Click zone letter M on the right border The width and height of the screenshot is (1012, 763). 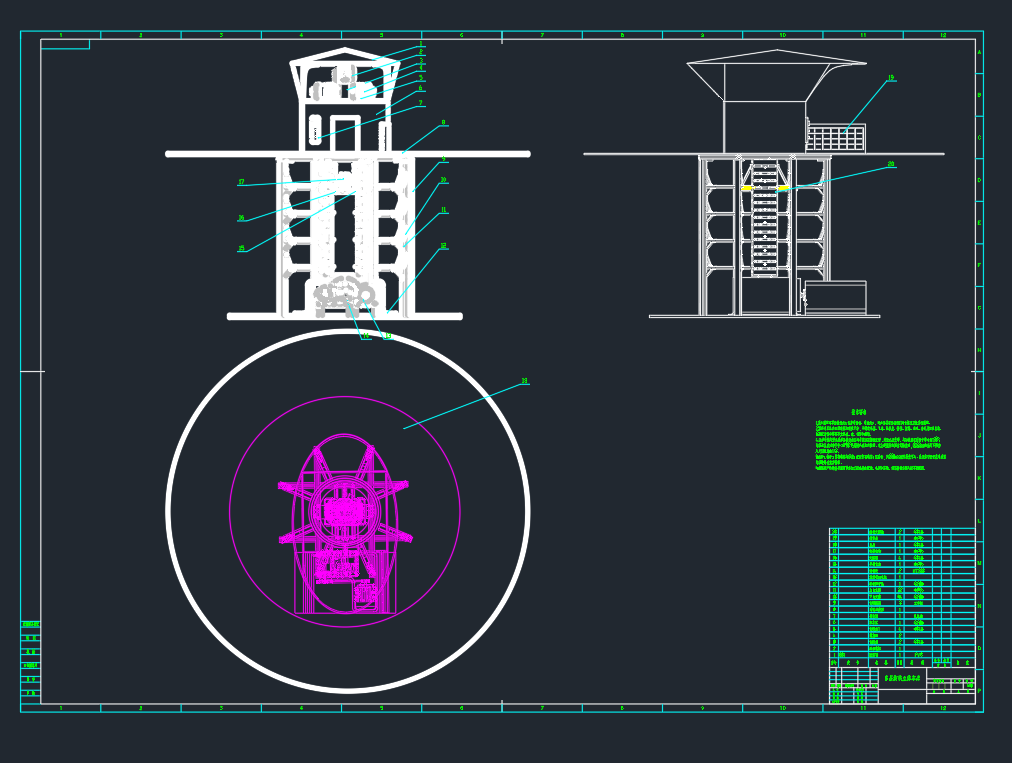click(x=979, y=564)
